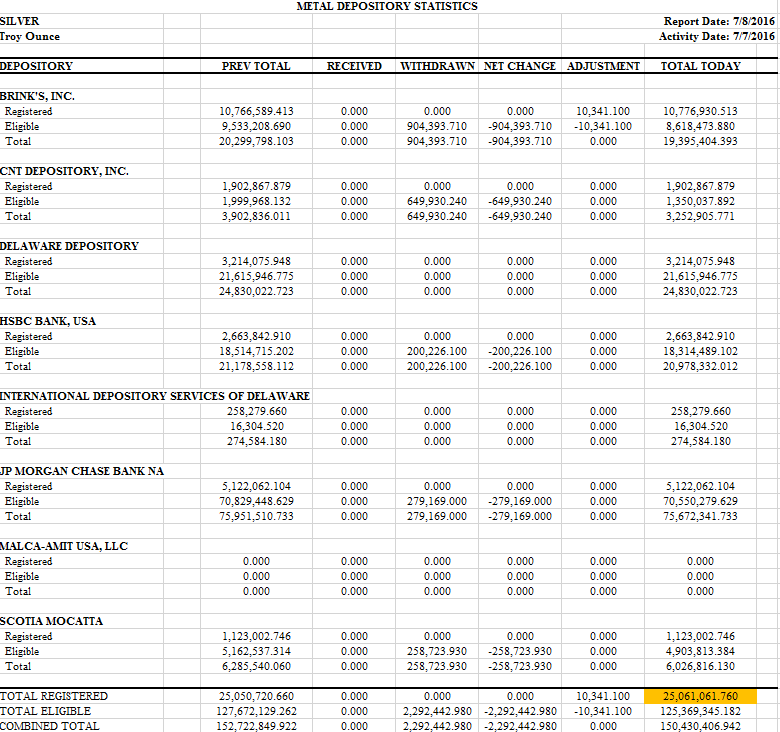Click INTERNATIONAL DEPOSITORY SERVICES OF DELAWARE heading

pos(155,396)
